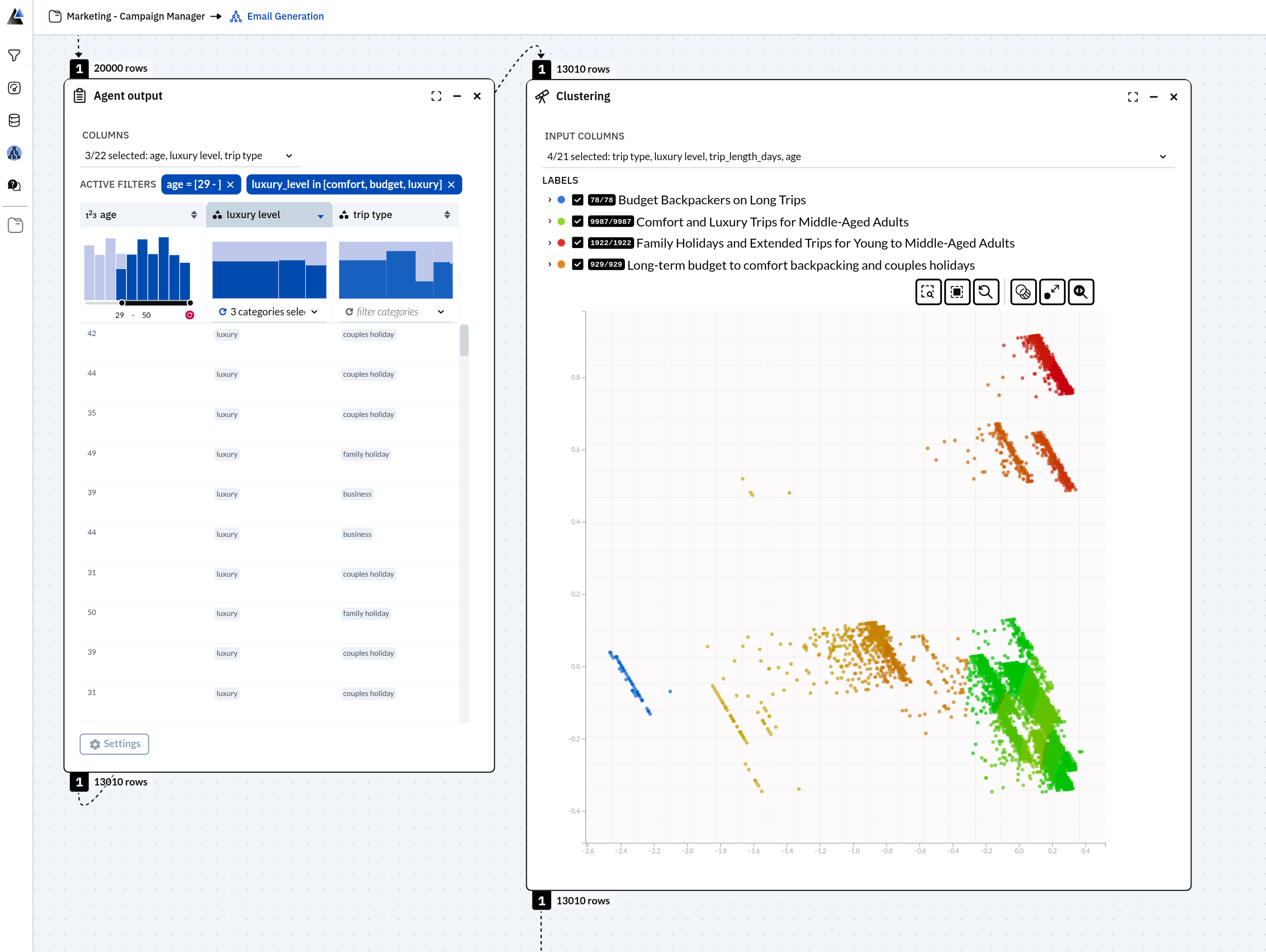Uncheck the Long-term budget to comfort cluster
This screenshot has height=952, width=1266.
click(x=577, y=264)
